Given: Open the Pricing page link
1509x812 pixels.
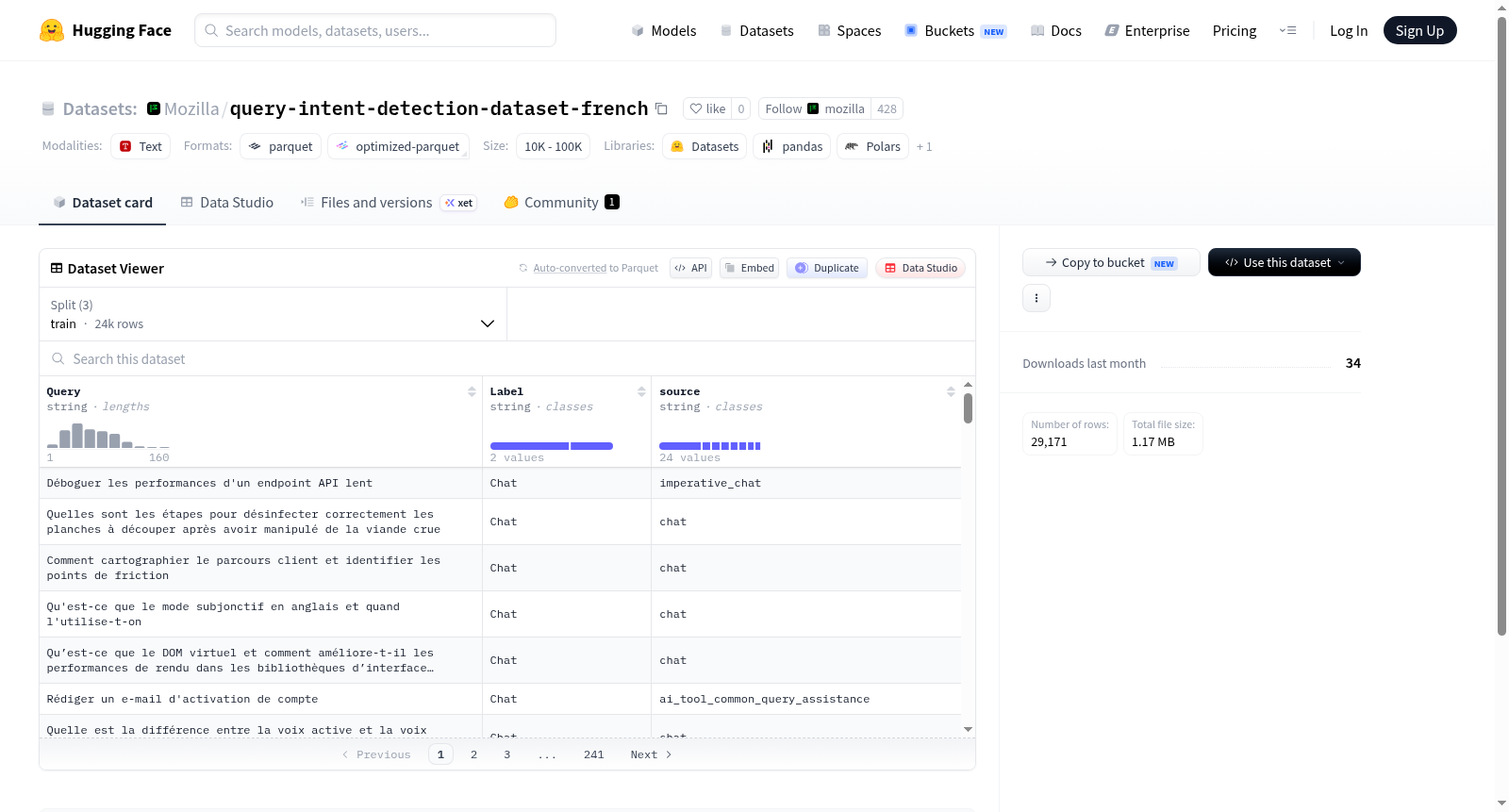Looking at the screenshot, I should [x=1235, y=31].
